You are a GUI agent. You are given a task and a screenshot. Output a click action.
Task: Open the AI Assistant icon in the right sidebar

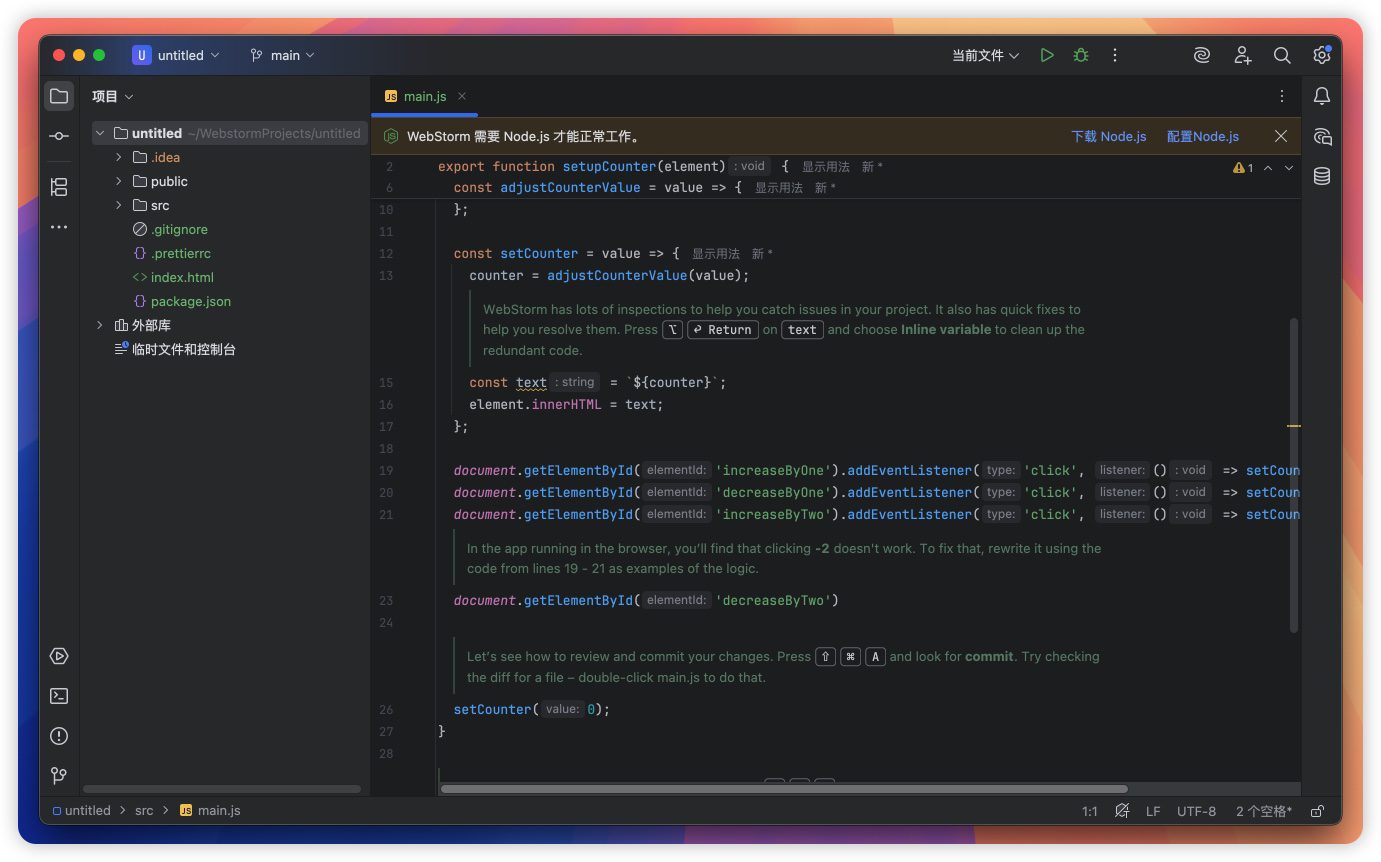click(x=1322, y=137)
